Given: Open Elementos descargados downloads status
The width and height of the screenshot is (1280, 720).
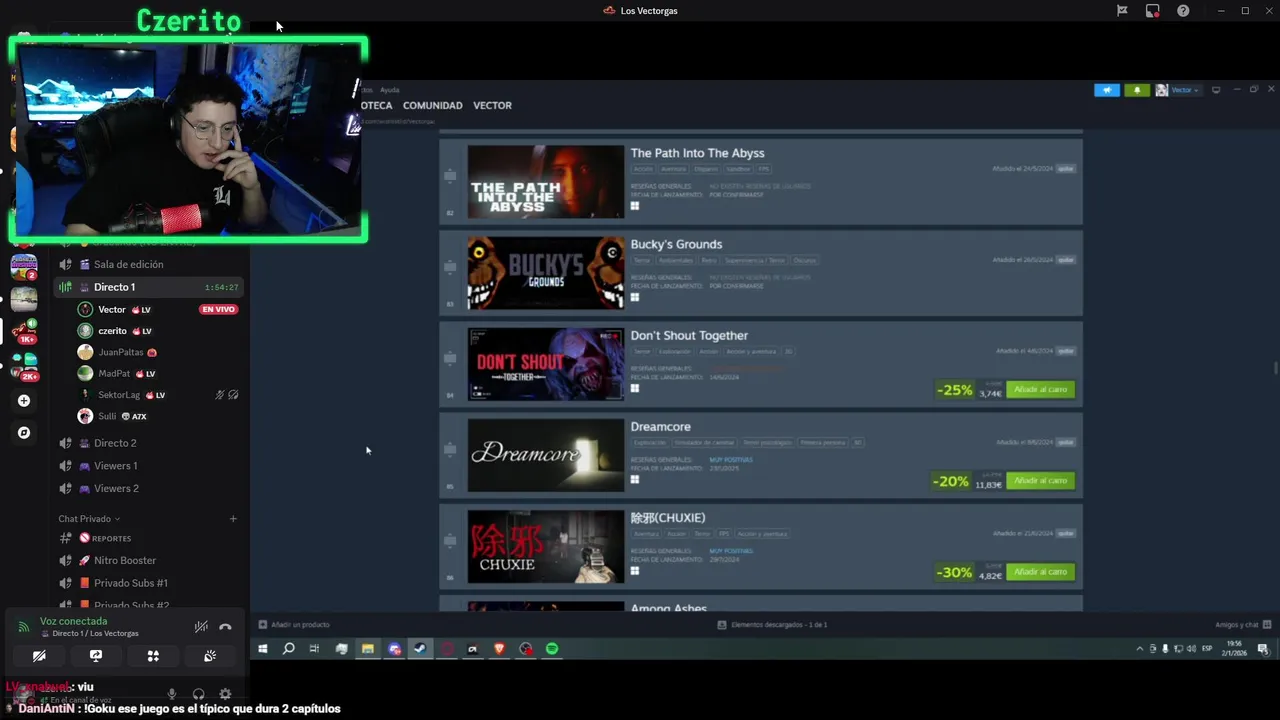Looking at the screenshot, I should point(773,625).
